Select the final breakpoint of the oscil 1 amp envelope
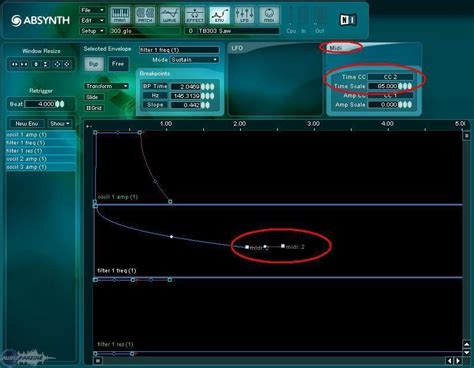Viewport: 474px width, 368px height. point(170,201)
